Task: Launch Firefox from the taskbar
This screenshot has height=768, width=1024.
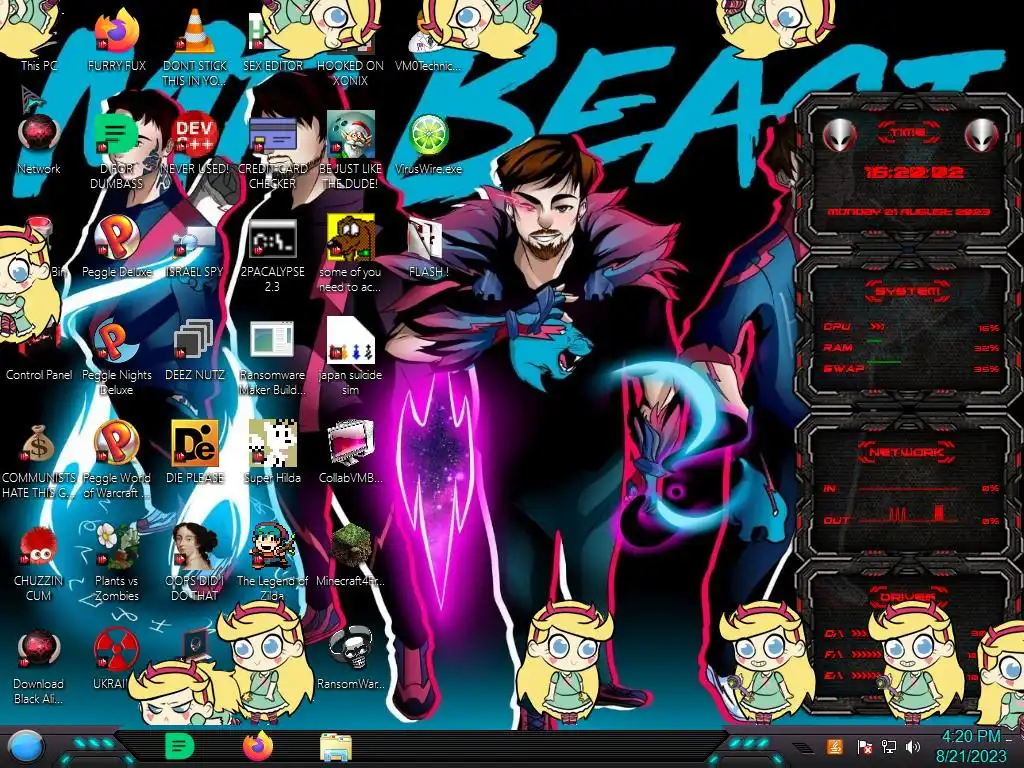Action: click(258, 746)
